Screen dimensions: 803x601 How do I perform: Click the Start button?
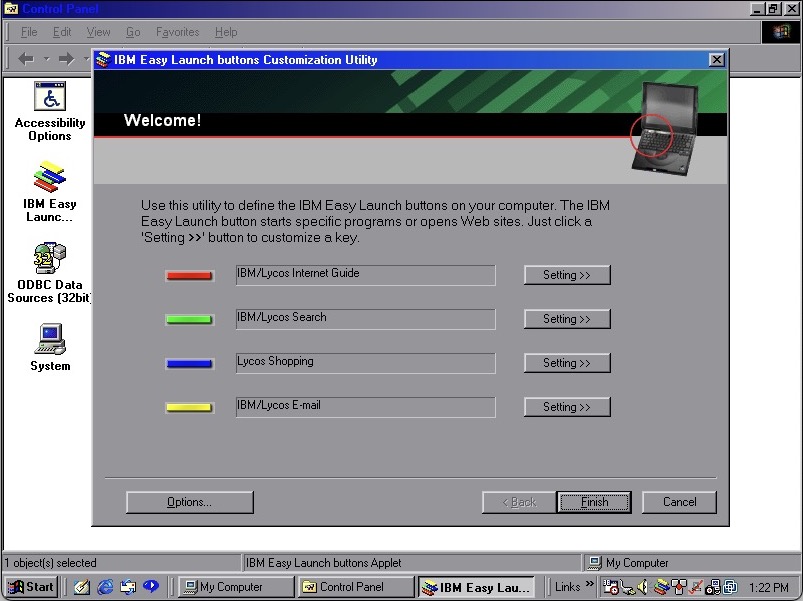click(x=31, y=587)
